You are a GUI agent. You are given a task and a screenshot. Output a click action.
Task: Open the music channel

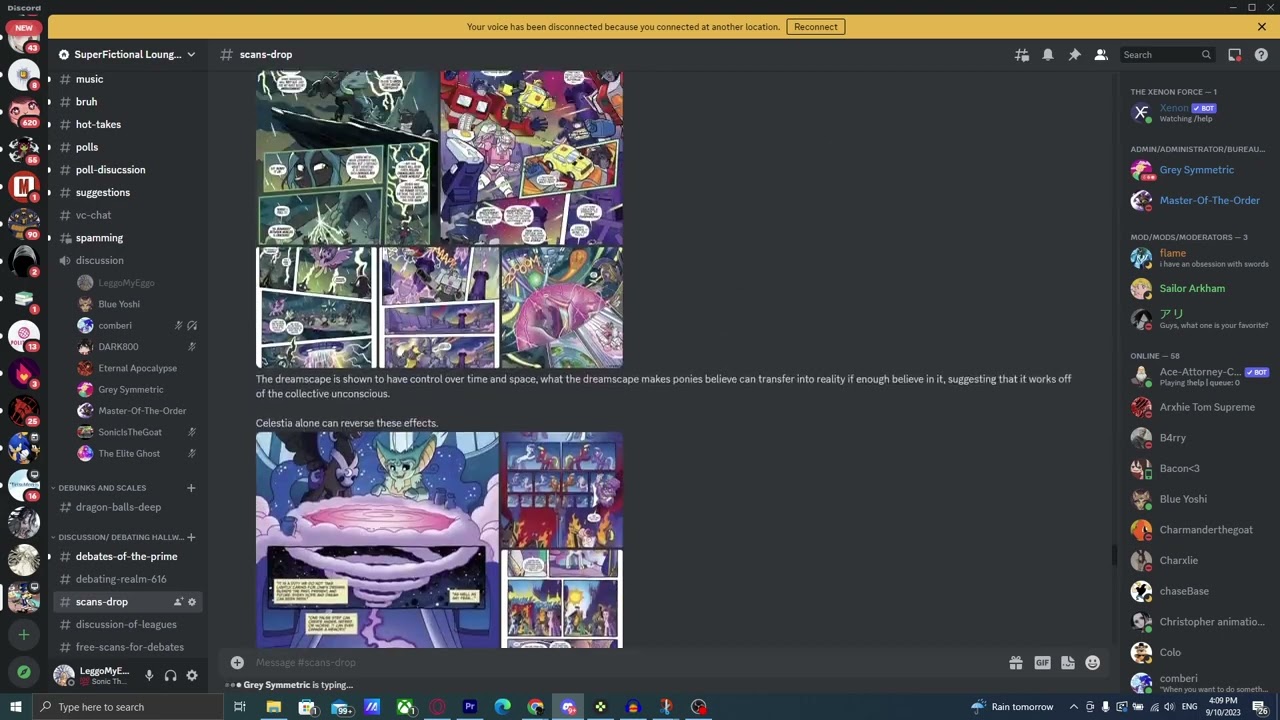[127, 80]
